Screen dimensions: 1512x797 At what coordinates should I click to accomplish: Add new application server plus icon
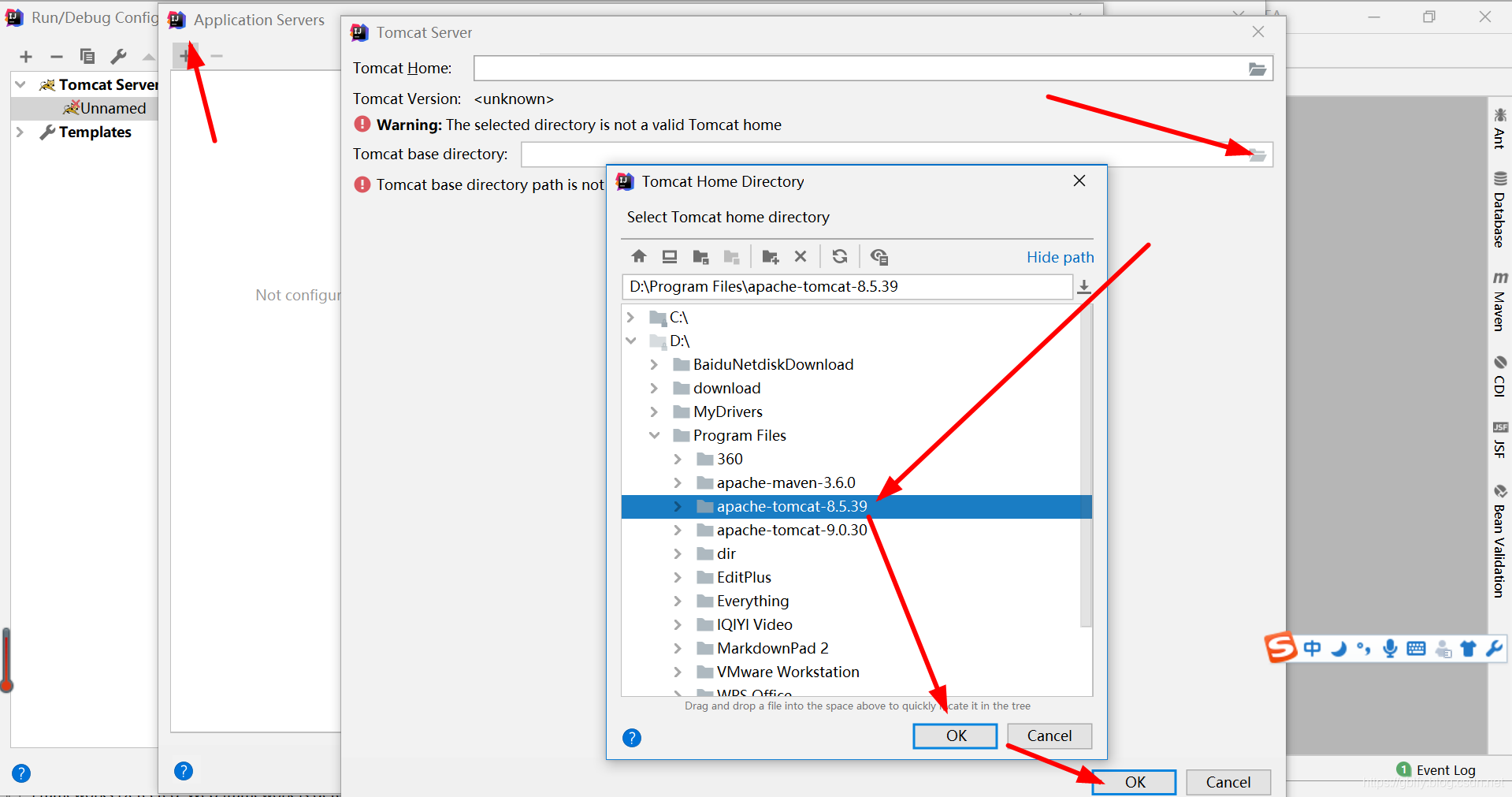185,56
